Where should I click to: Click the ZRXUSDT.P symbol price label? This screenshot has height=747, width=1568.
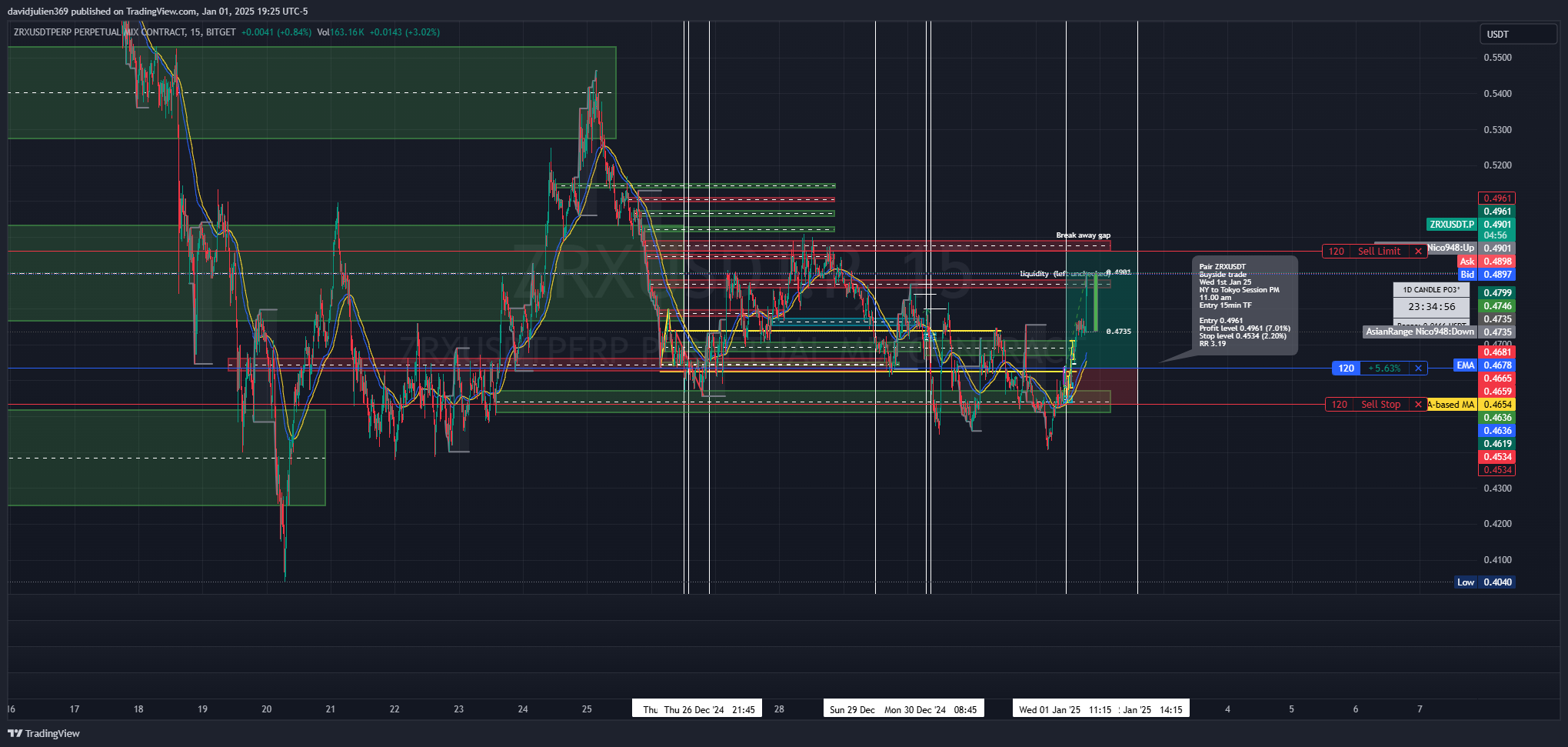(x=1452, y=225)
